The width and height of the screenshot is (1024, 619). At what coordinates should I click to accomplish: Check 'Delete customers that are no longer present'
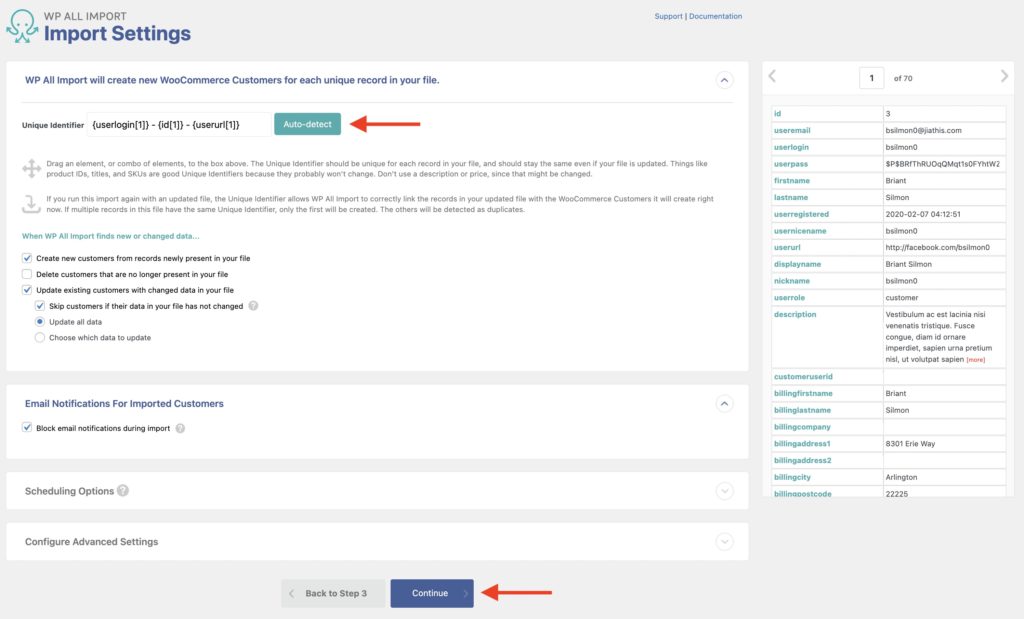tap(27, 274)
